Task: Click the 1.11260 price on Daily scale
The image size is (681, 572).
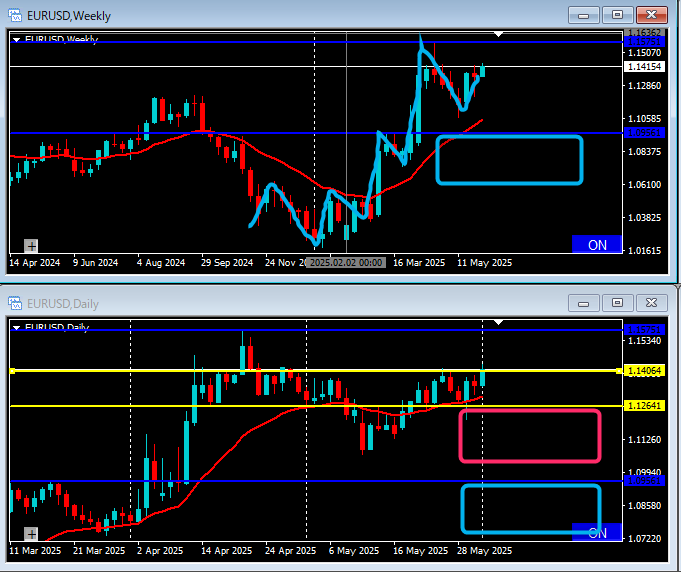Action: point(645,440)
